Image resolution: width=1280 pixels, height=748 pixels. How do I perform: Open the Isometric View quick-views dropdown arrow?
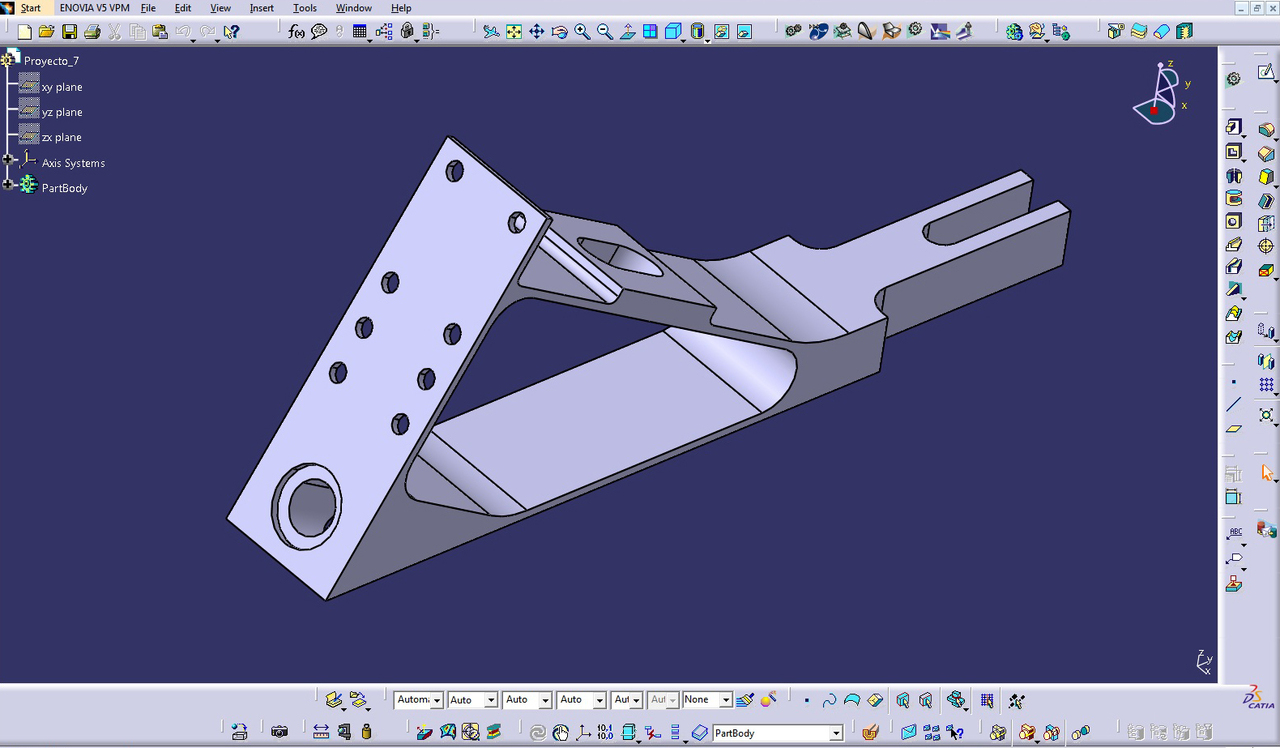click(684, 39)
